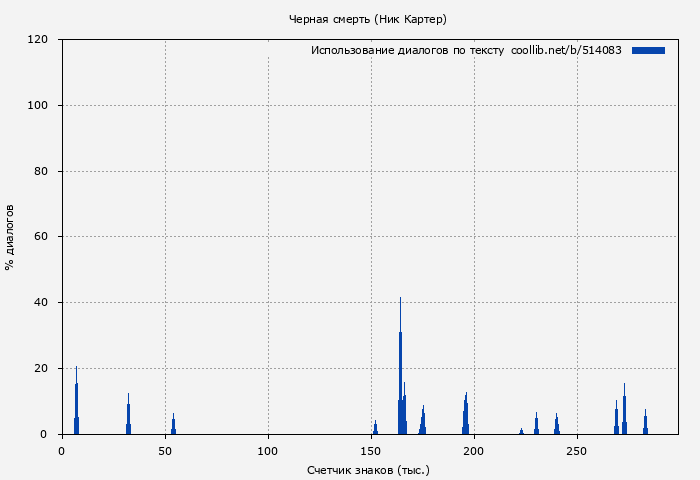Click the y-axis tick label '80'
The image size is (700, 480).
[x=42, y=171]
